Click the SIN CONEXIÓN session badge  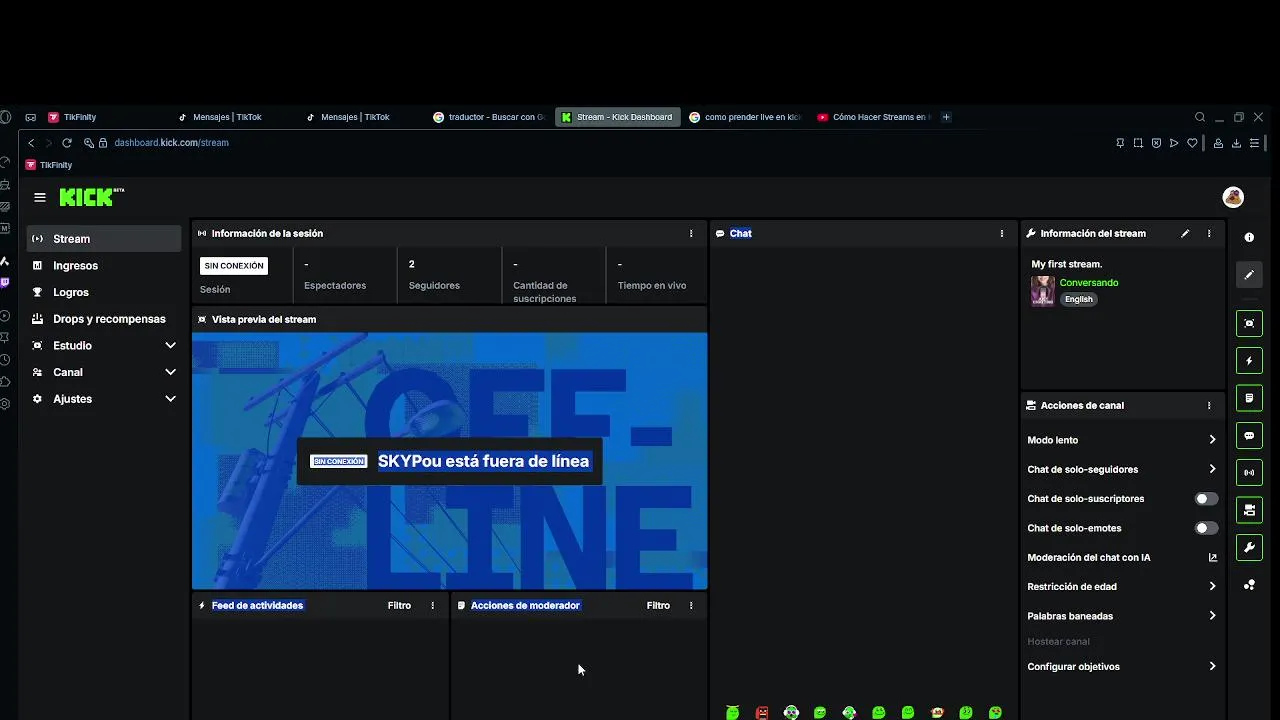[234, 266]
